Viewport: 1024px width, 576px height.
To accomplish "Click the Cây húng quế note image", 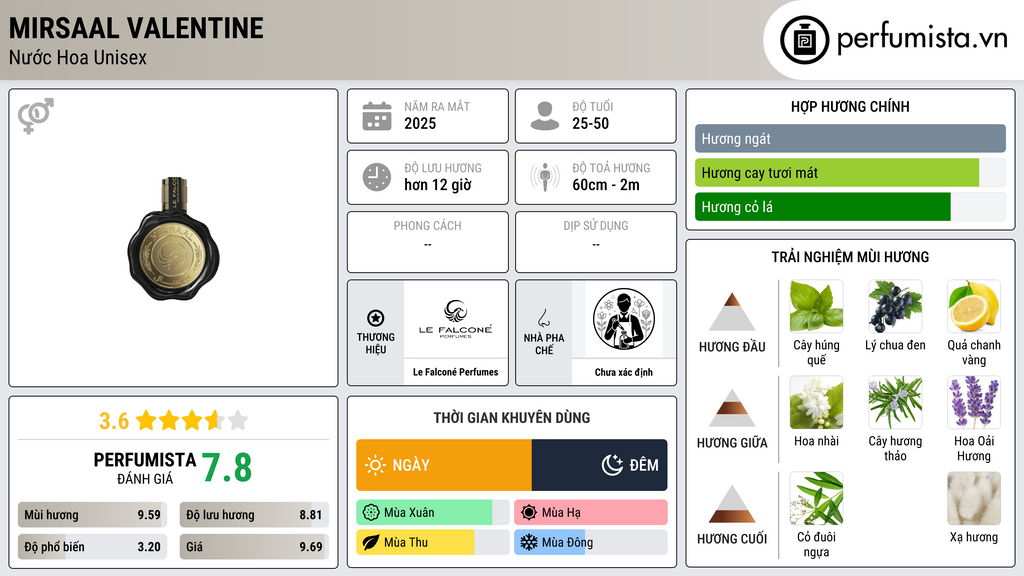I will click(816, 306).
